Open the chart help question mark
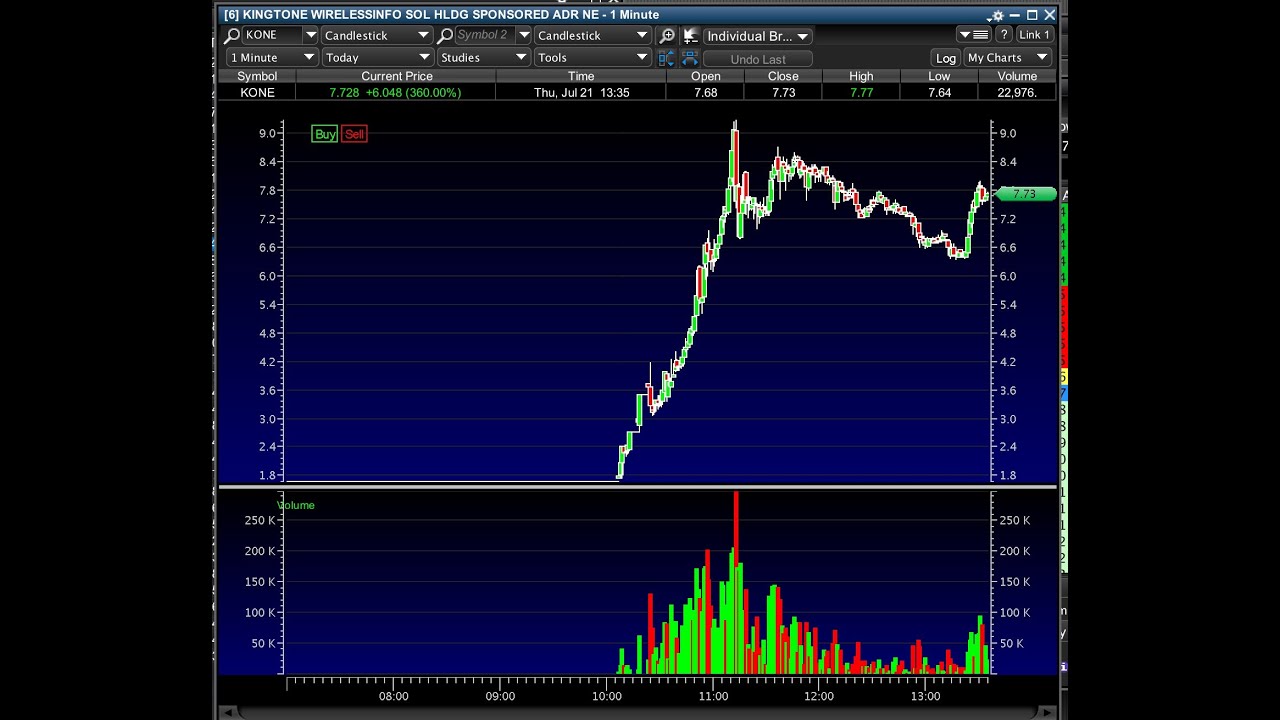Image resolution: width=1280 pixels, height=720 pixels. [x=1004, y=35]
